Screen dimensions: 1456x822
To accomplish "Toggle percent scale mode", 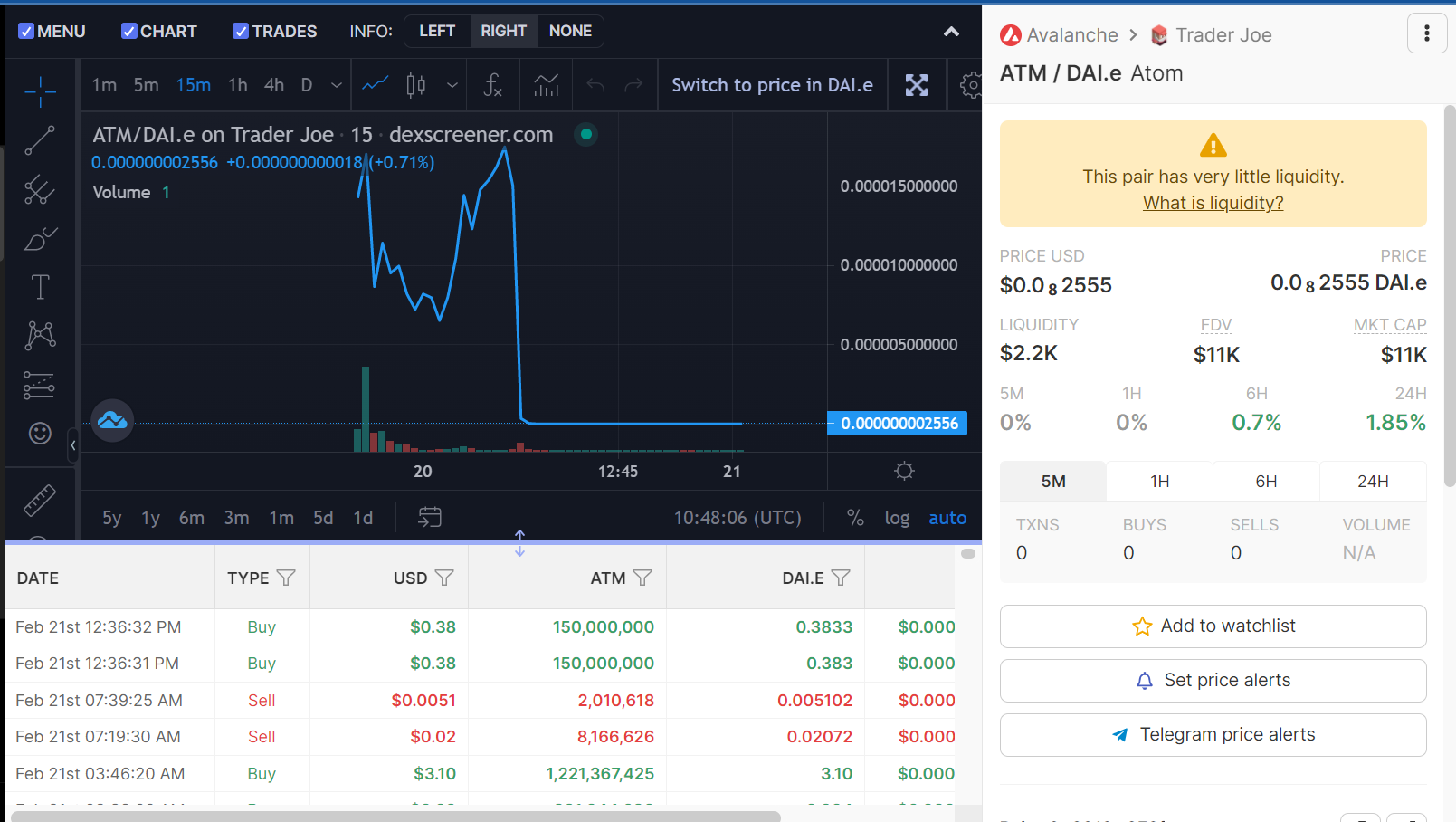I will [x=855, y=518].
